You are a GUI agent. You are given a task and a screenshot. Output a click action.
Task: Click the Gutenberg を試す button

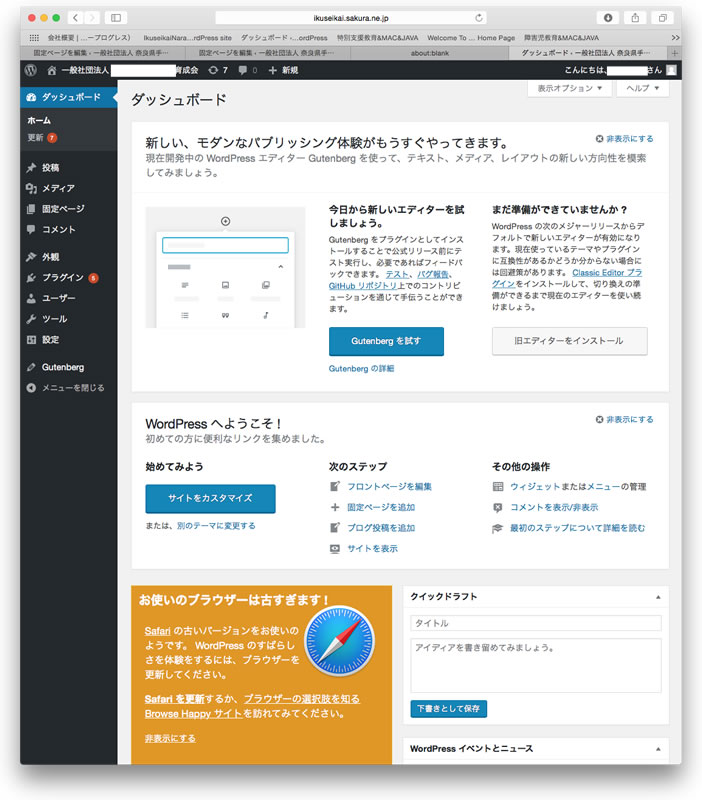386,341
